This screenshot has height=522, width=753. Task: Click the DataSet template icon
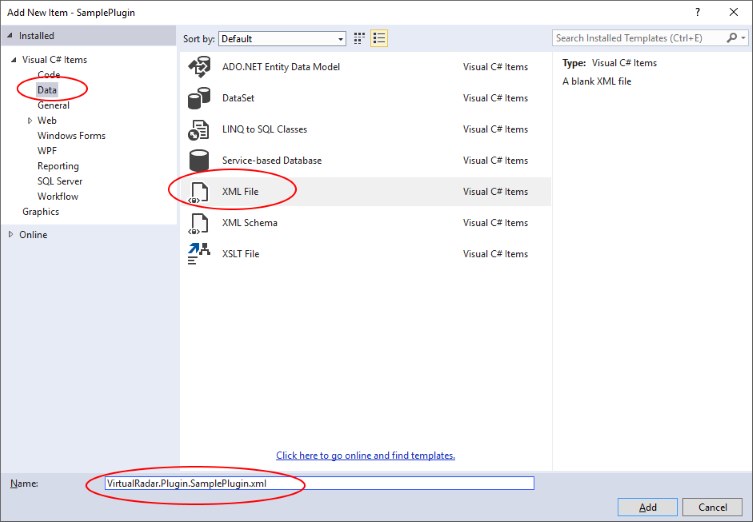pos(199,98)
